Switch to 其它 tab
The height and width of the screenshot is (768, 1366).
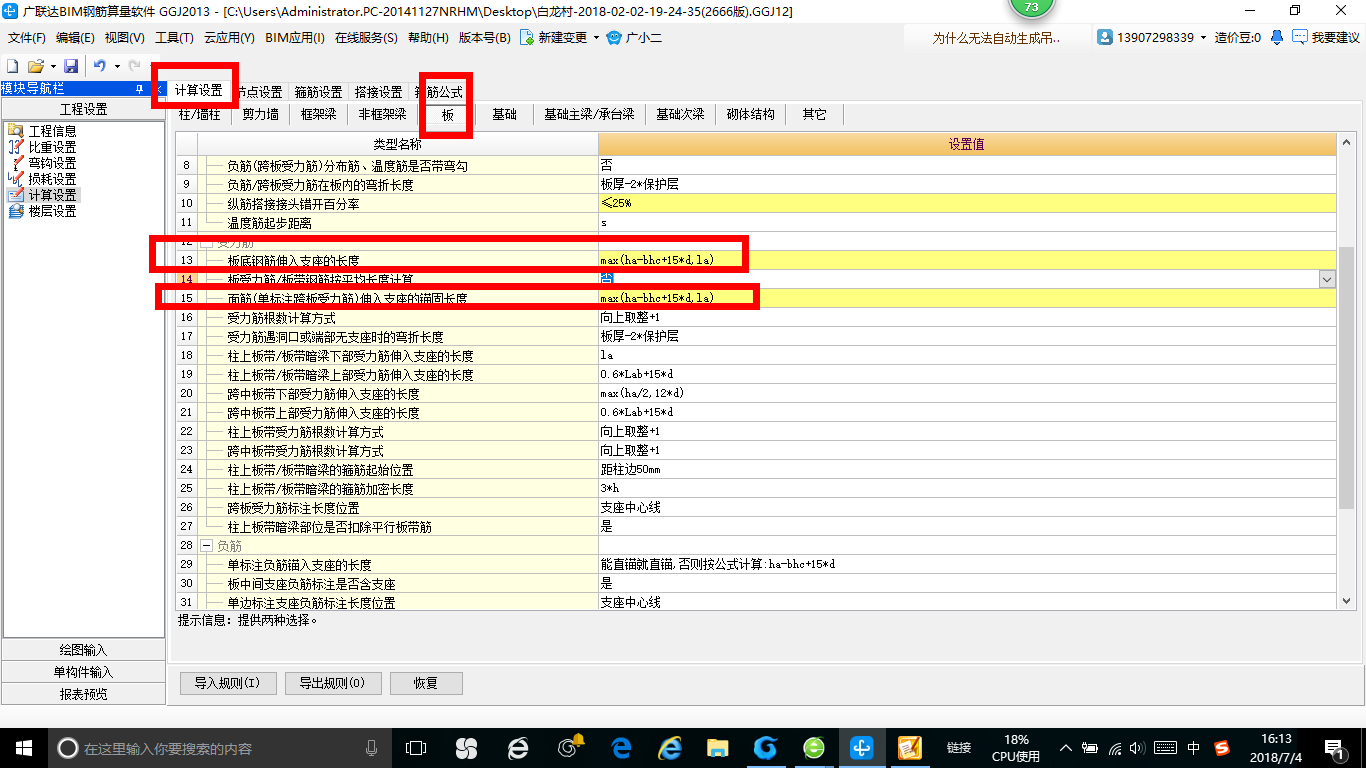coord(814,115)
